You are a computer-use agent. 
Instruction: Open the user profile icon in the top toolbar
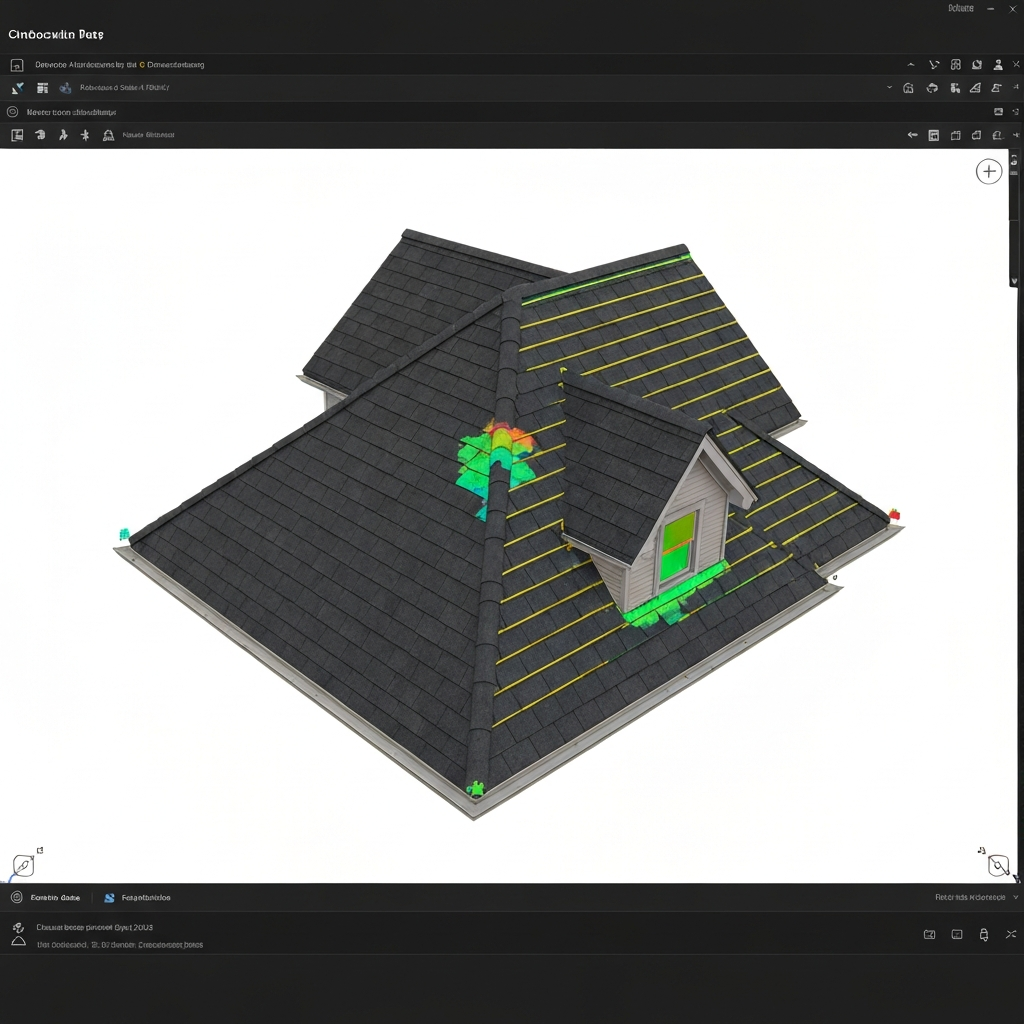tap(998, 65)
